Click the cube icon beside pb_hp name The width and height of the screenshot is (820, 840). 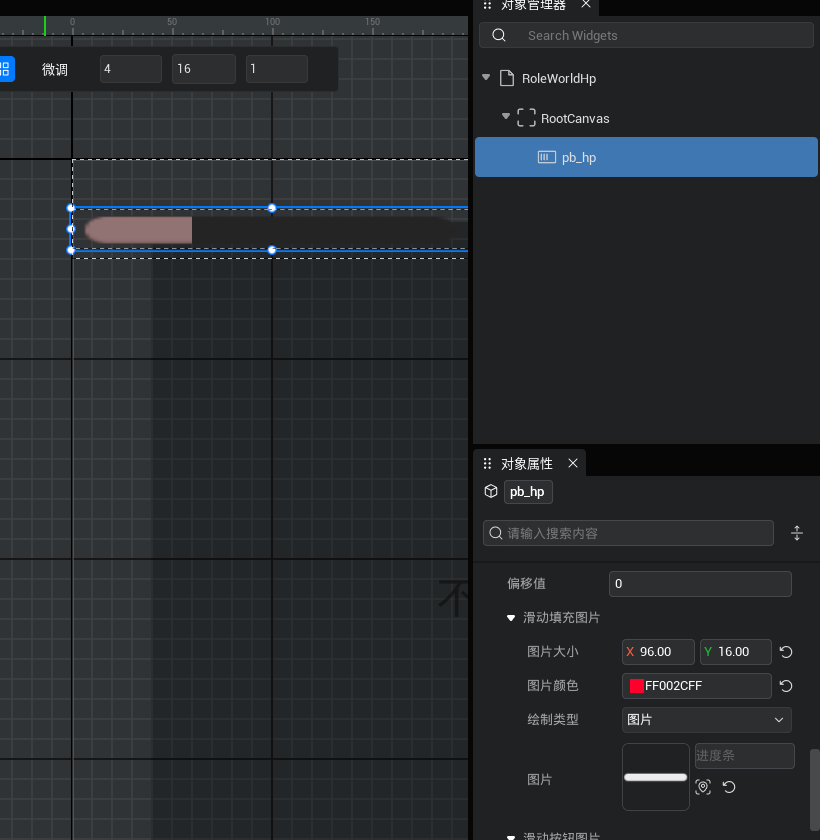[491, 491]
